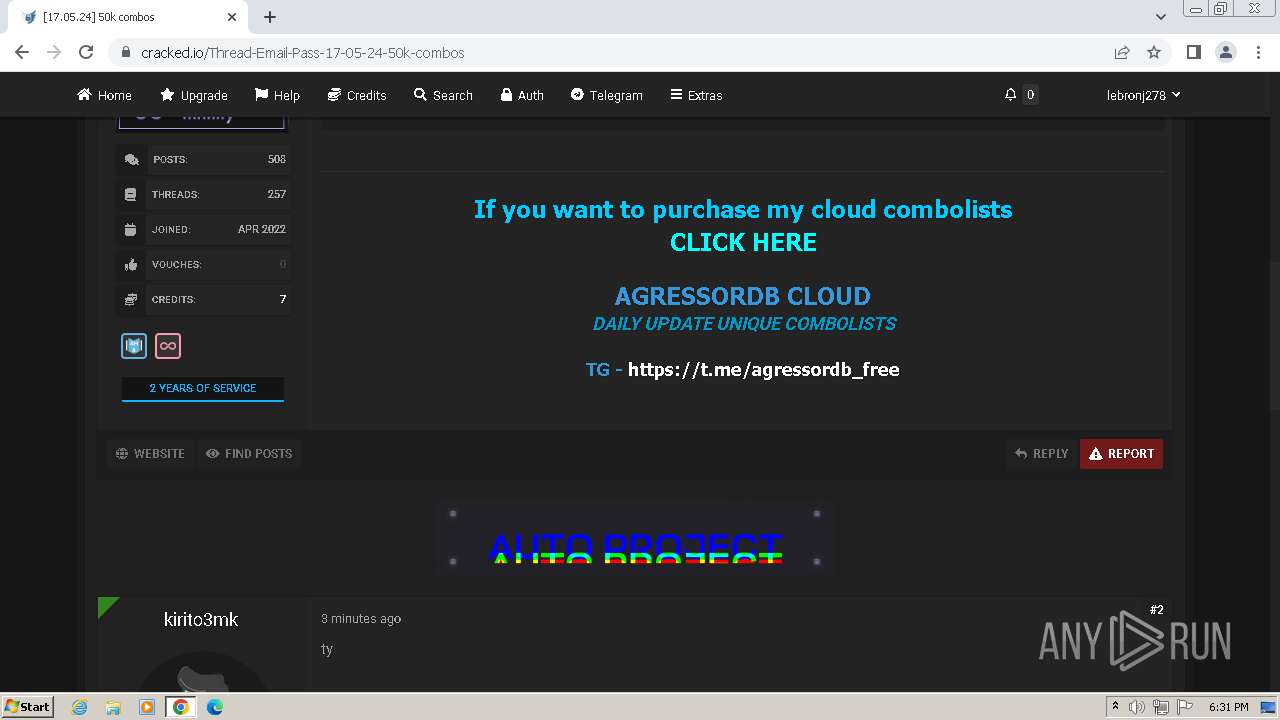Switch to Chrome in the taskbar
Viewport: 1280px width, 720px height.
181,707
